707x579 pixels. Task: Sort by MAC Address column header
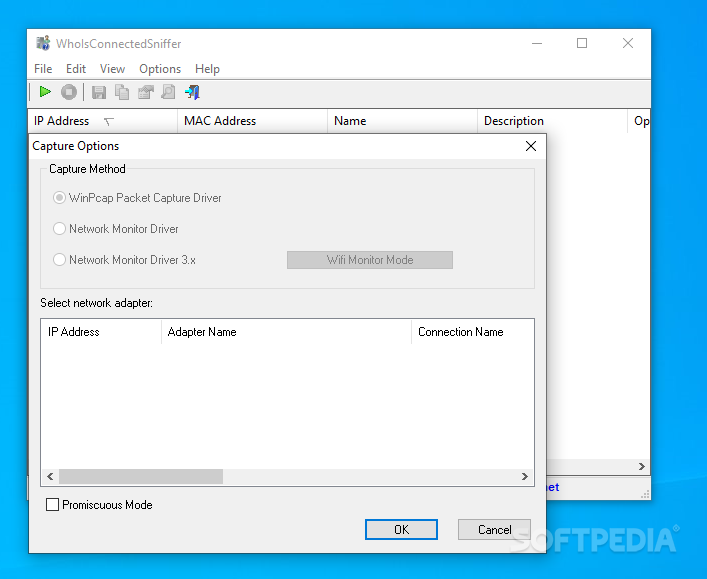click(x=252, y=121)
